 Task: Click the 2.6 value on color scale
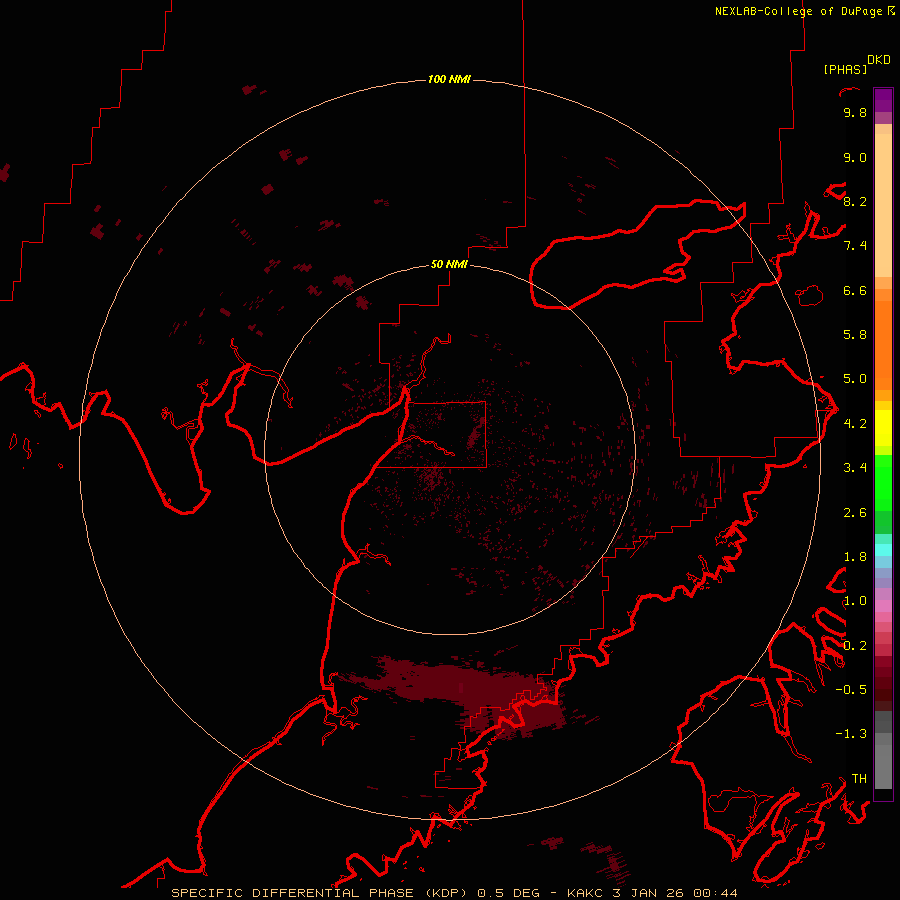tap(855, 513)
